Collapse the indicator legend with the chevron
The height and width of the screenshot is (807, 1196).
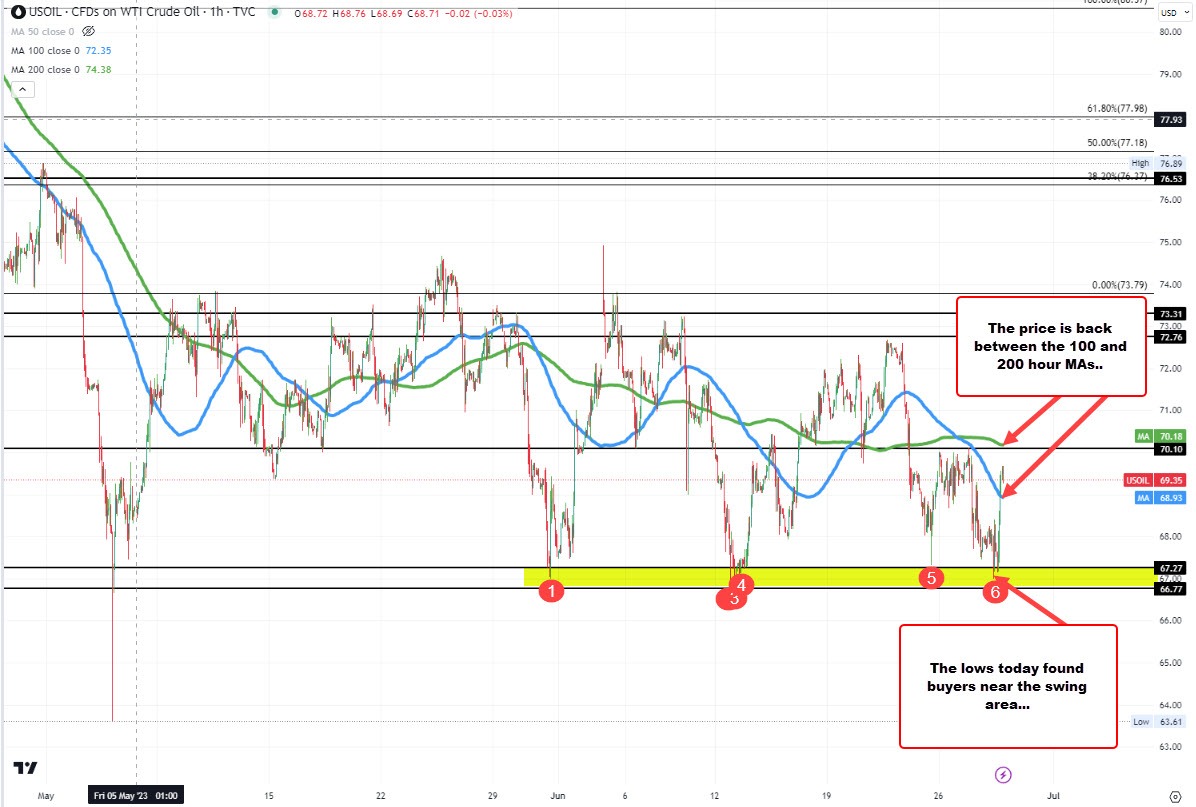pos(22,89)
